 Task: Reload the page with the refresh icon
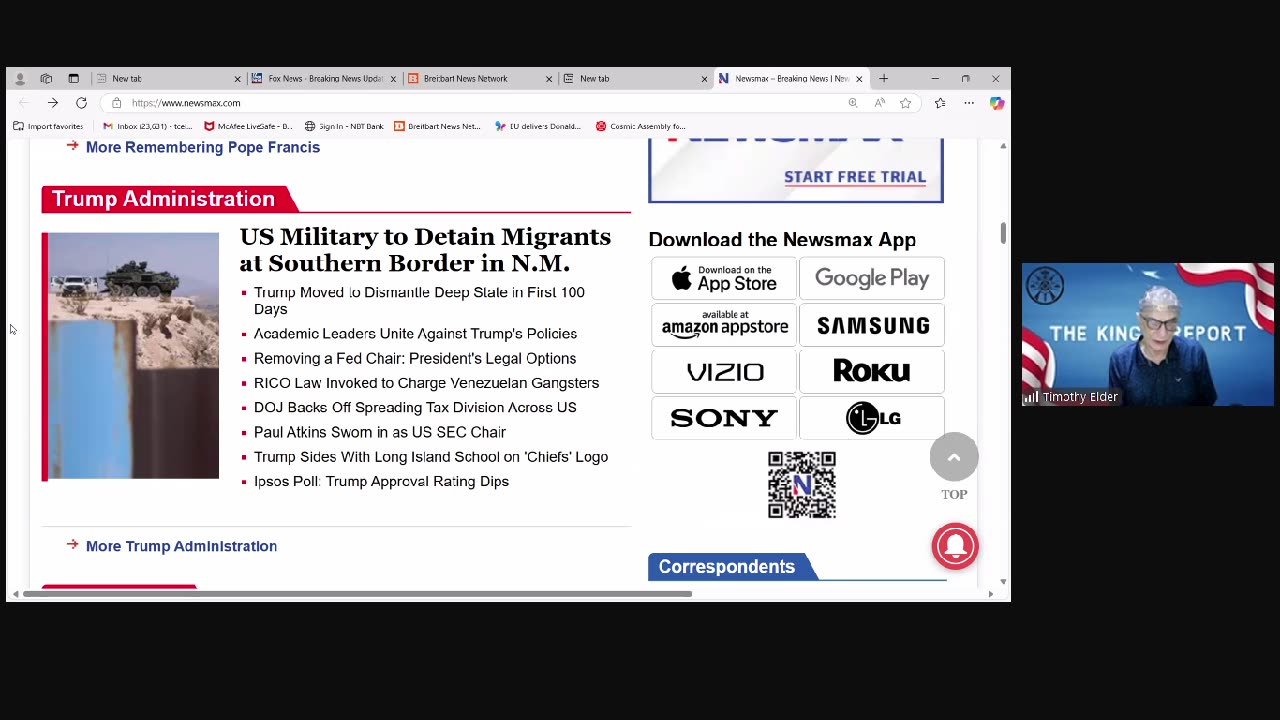tap(81, 103)
